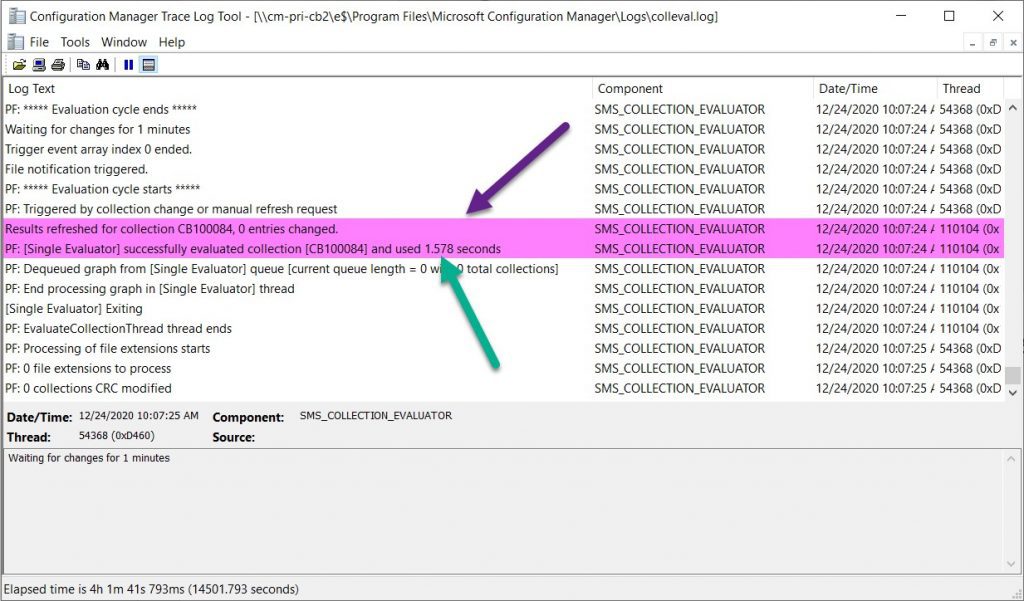Viewport: 1024px width, 601px height.
Task: Print the log using the printer icon
Action: [58, 63]
